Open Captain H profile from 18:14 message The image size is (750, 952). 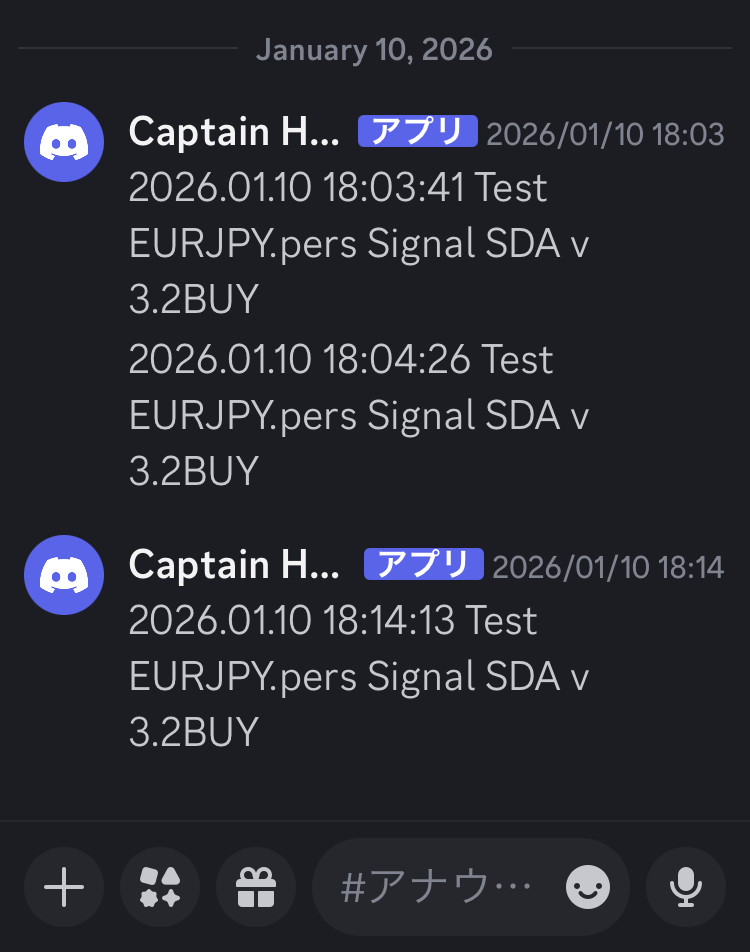coord(234,565)
